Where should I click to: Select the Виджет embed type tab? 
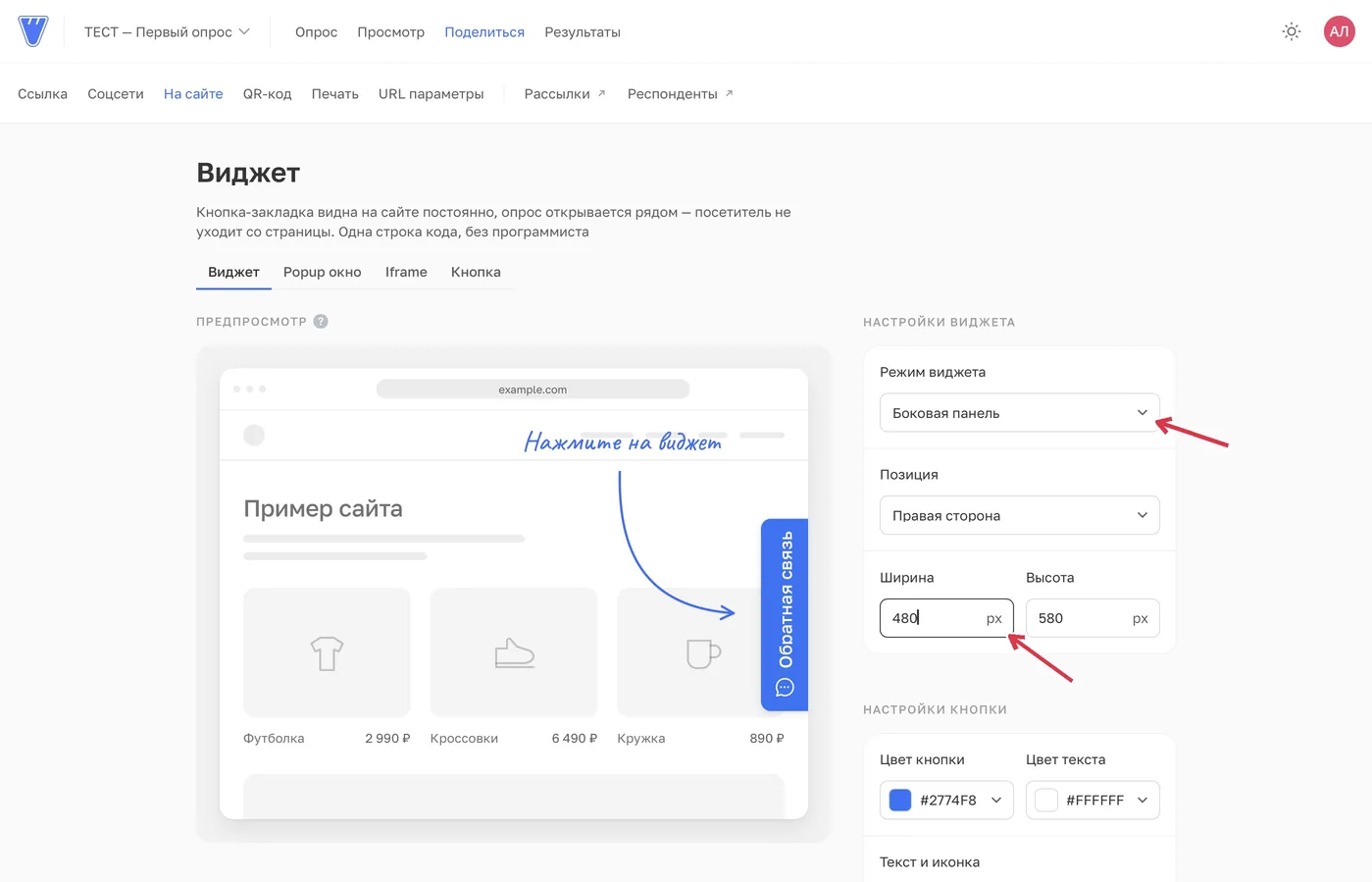pyautogui.click(x=233, y=272)
